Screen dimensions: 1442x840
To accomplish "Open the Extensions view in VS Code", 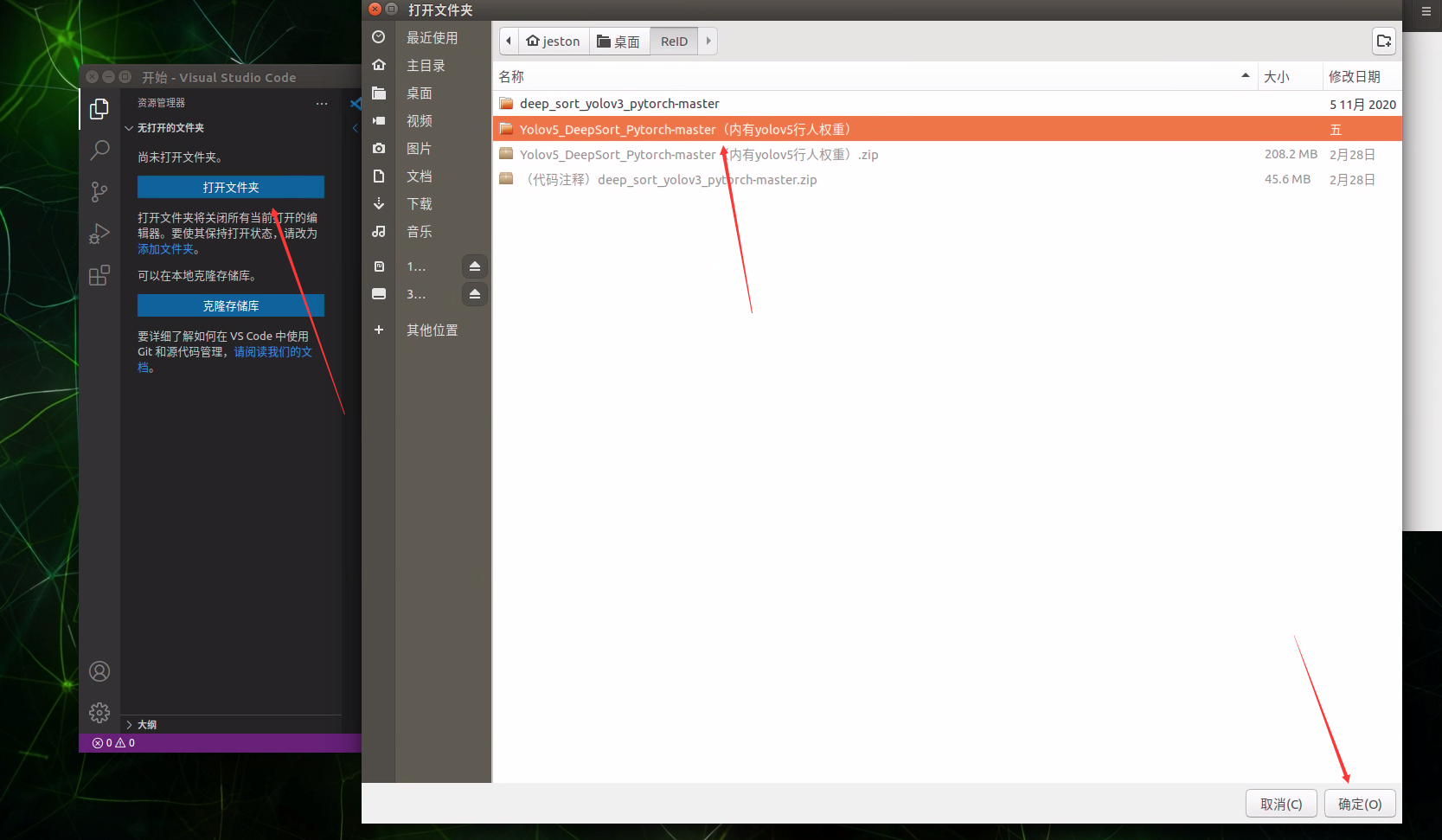I will pos(99,275).
